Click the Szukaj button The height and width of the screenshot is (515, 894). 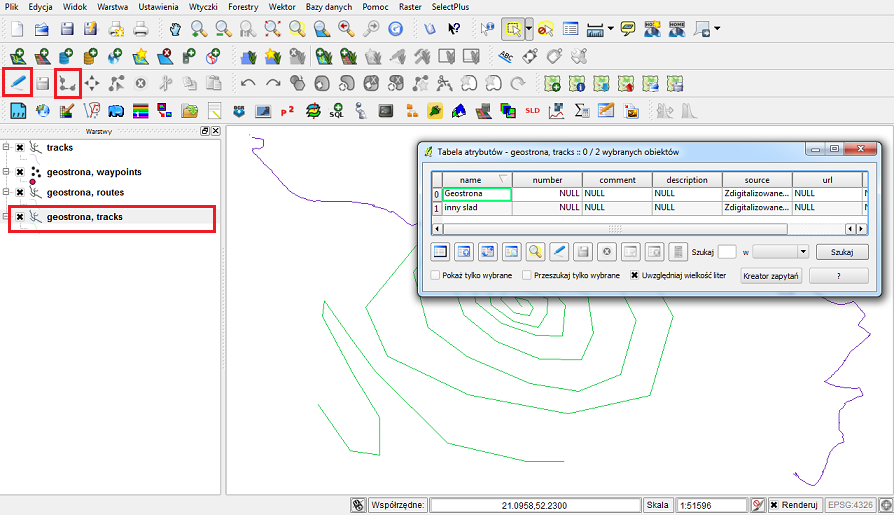tap(842, 252)
